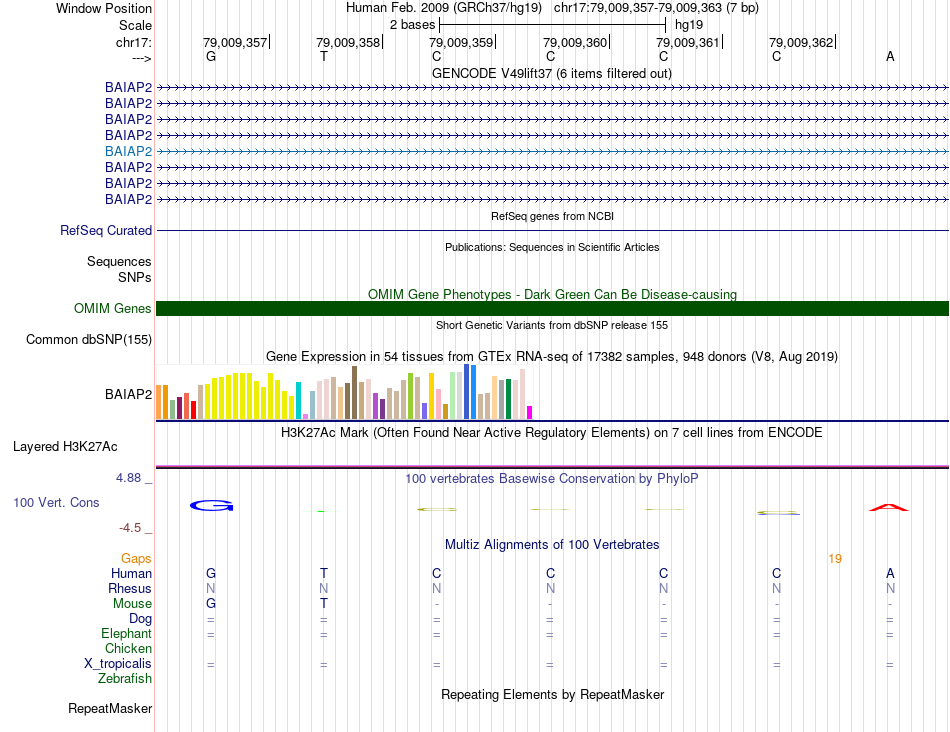
Task: Click base T in the Mouse alignment row
Action: [324, 604]
